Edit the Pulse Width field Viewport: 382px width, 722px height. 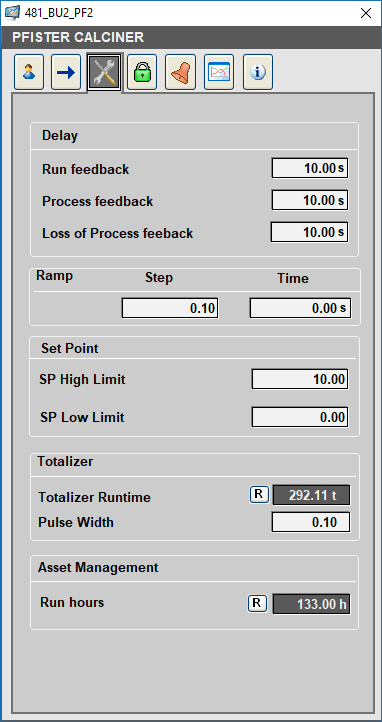click(x=311, y=522)
